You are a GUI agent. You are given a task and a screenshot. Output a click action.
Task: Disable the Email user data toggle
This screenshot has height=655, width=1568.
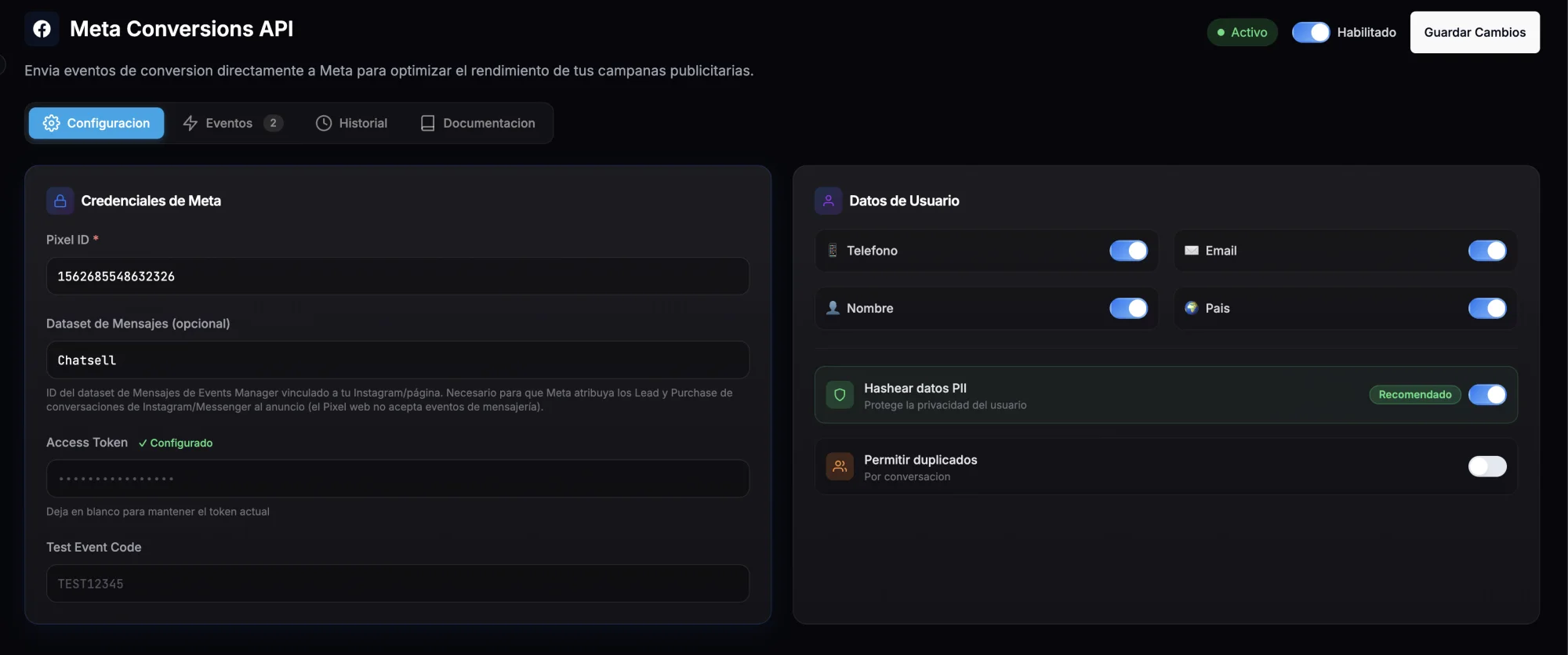click(x=1487, y=251)
